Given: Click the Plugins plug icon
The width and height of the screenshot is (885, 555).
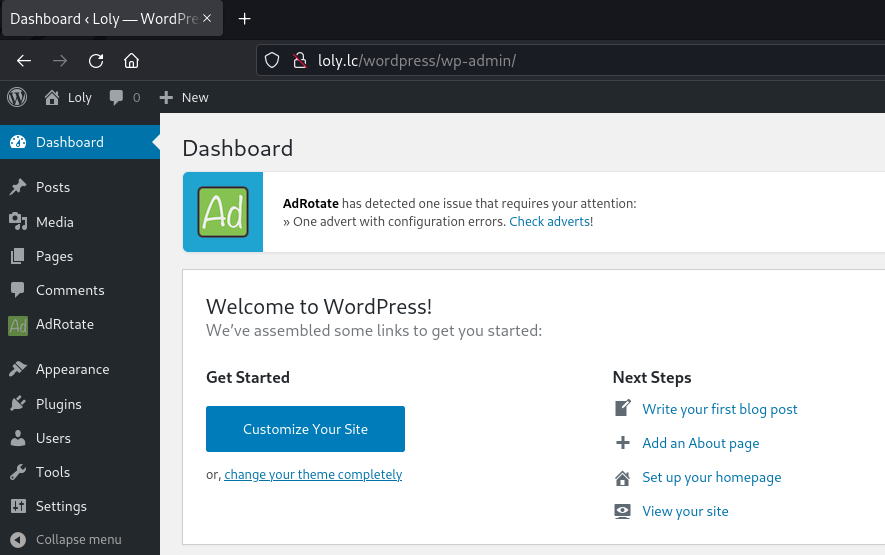Looking at the screenshot, I should (x=18, y=404).
